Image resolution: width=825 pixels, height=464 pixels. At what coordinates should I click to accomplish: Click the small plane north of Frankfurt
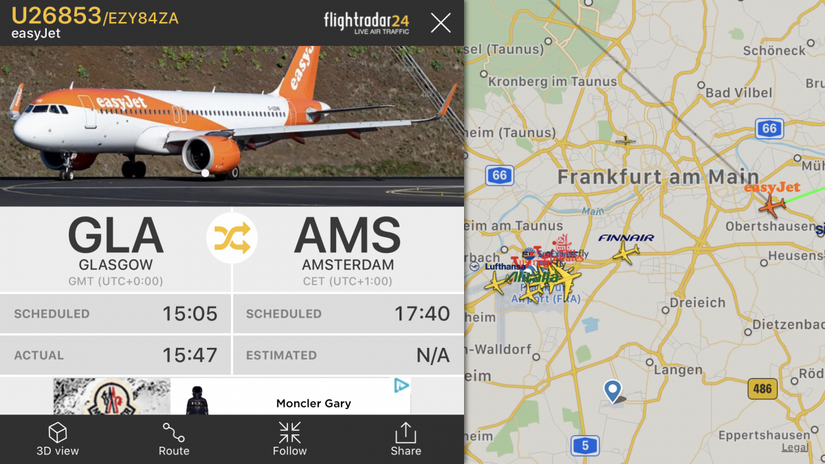click(x=625, y=140)
